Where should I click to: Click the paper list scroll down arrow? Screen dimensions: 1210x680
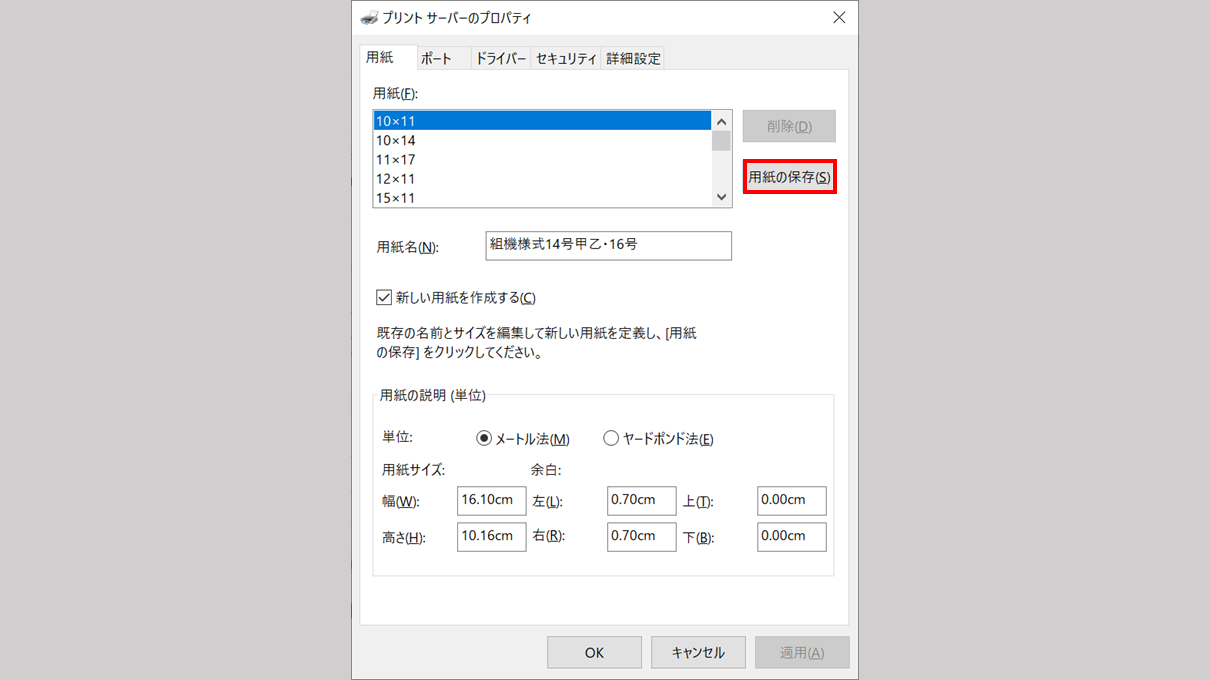[x=721, y=197]
